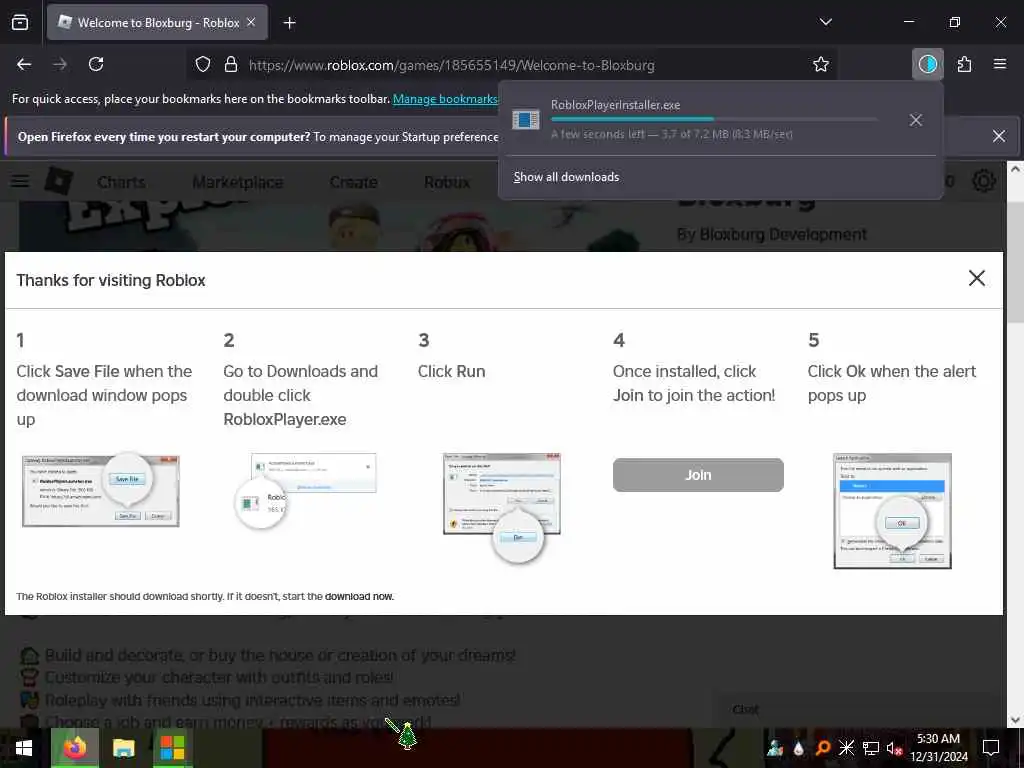Cancel the RobloxPlayerInstaller.exe download
This screenshot has height=768, width=1024.
(916, 120)
